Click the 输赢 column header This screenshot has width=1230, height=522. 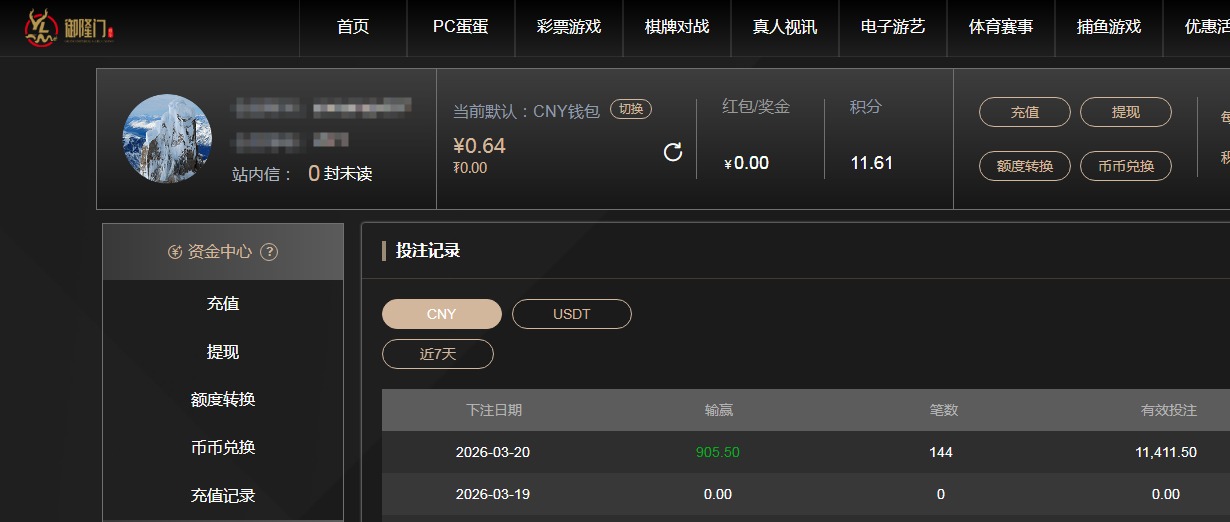(x=718, y=410)
